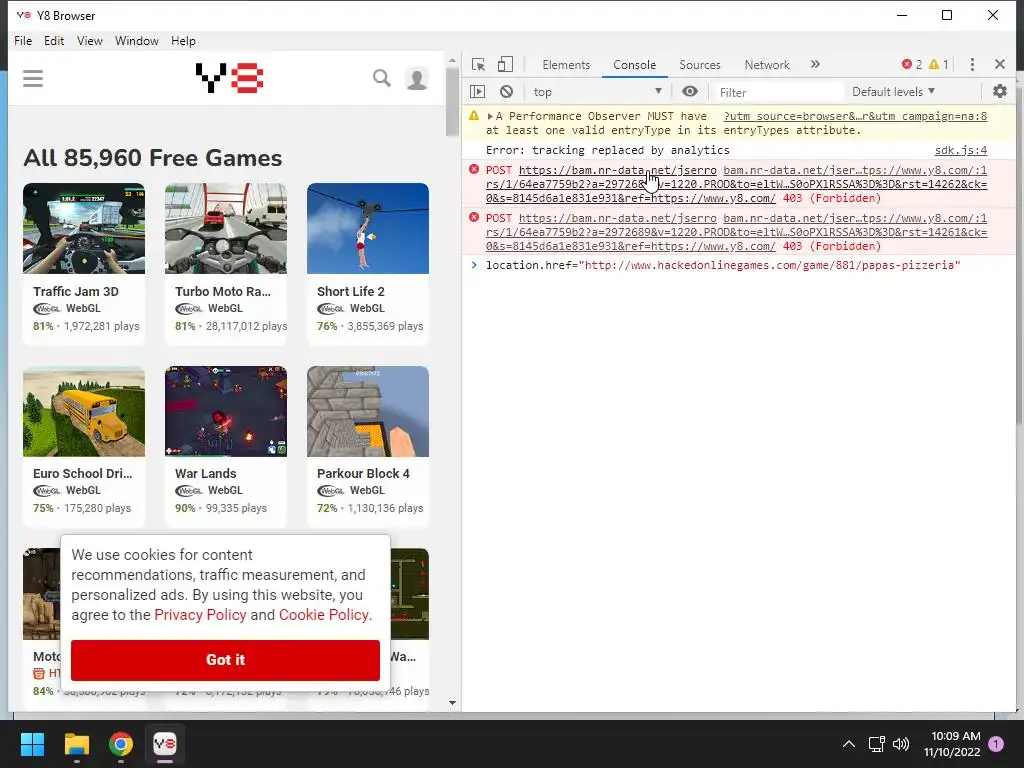Viewport: 1024px width, 768px height.
Task: Click the Y8 logo in the page header
Action: pyautogui.click(x=230, y=78)
